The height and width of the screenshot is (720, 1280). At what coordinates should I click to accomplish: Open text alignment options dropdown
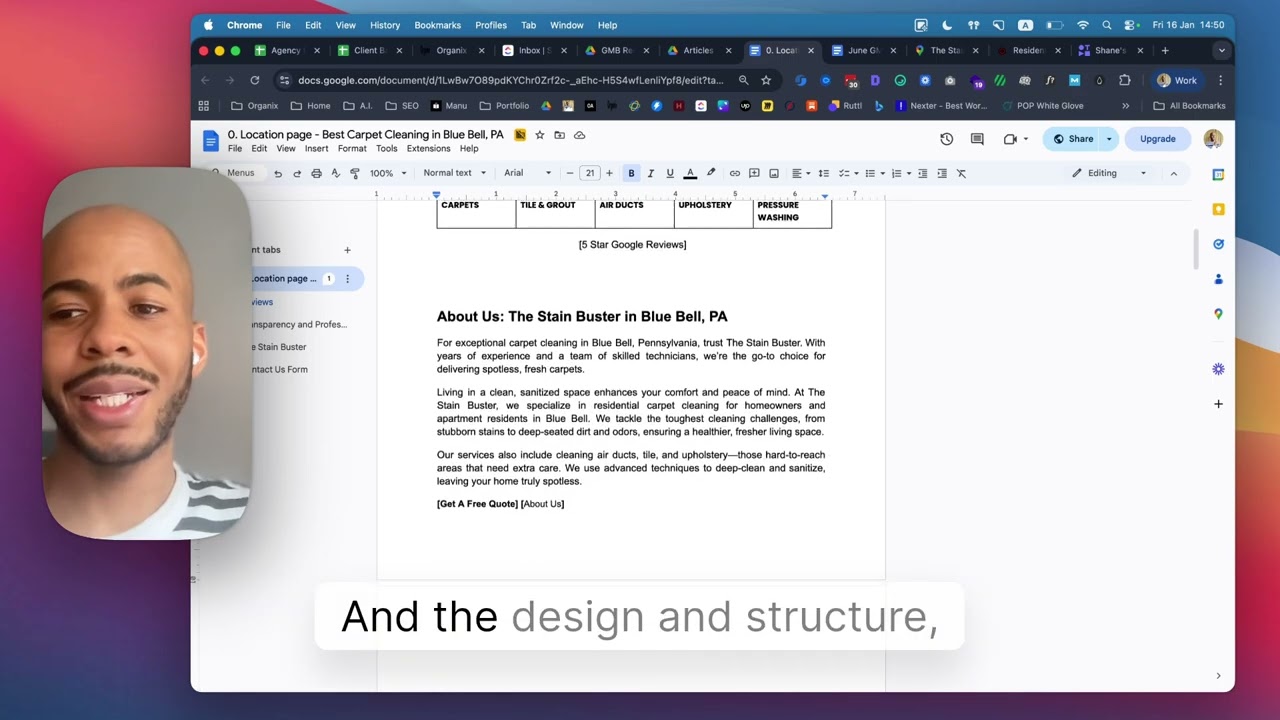801,173
